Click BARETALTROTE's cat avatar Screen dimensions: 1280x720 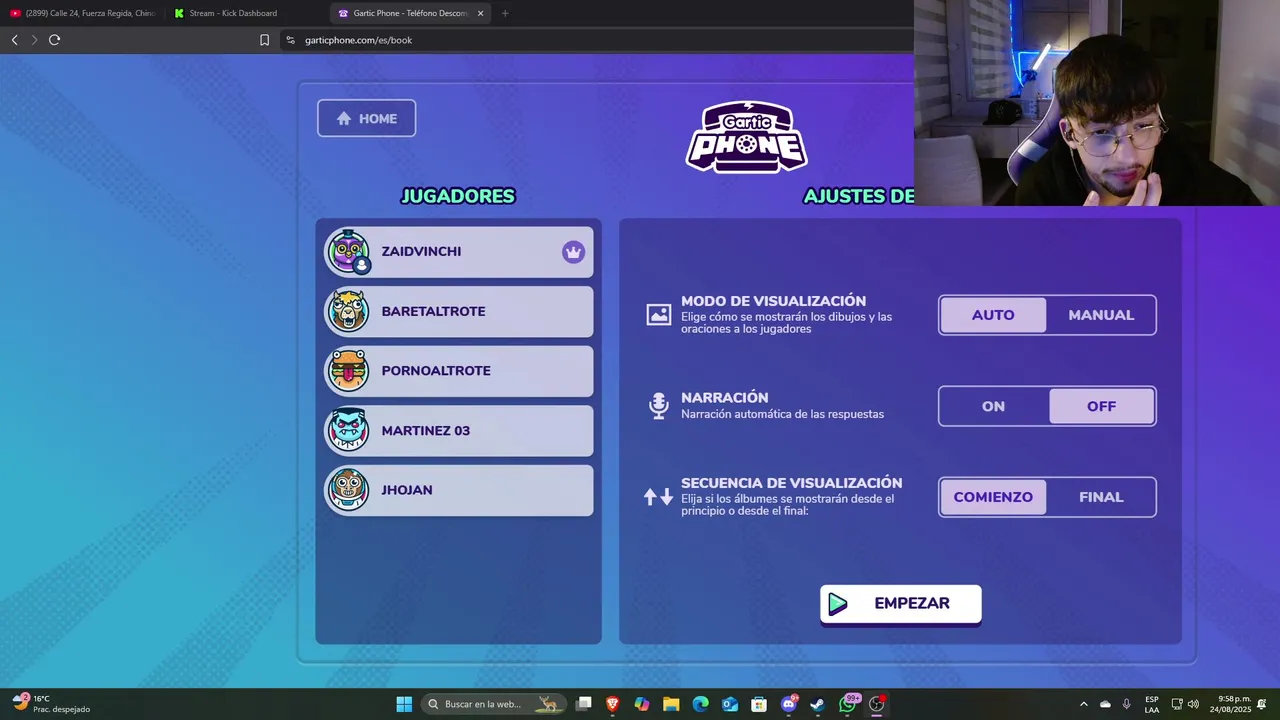click(x=348, y=311)
